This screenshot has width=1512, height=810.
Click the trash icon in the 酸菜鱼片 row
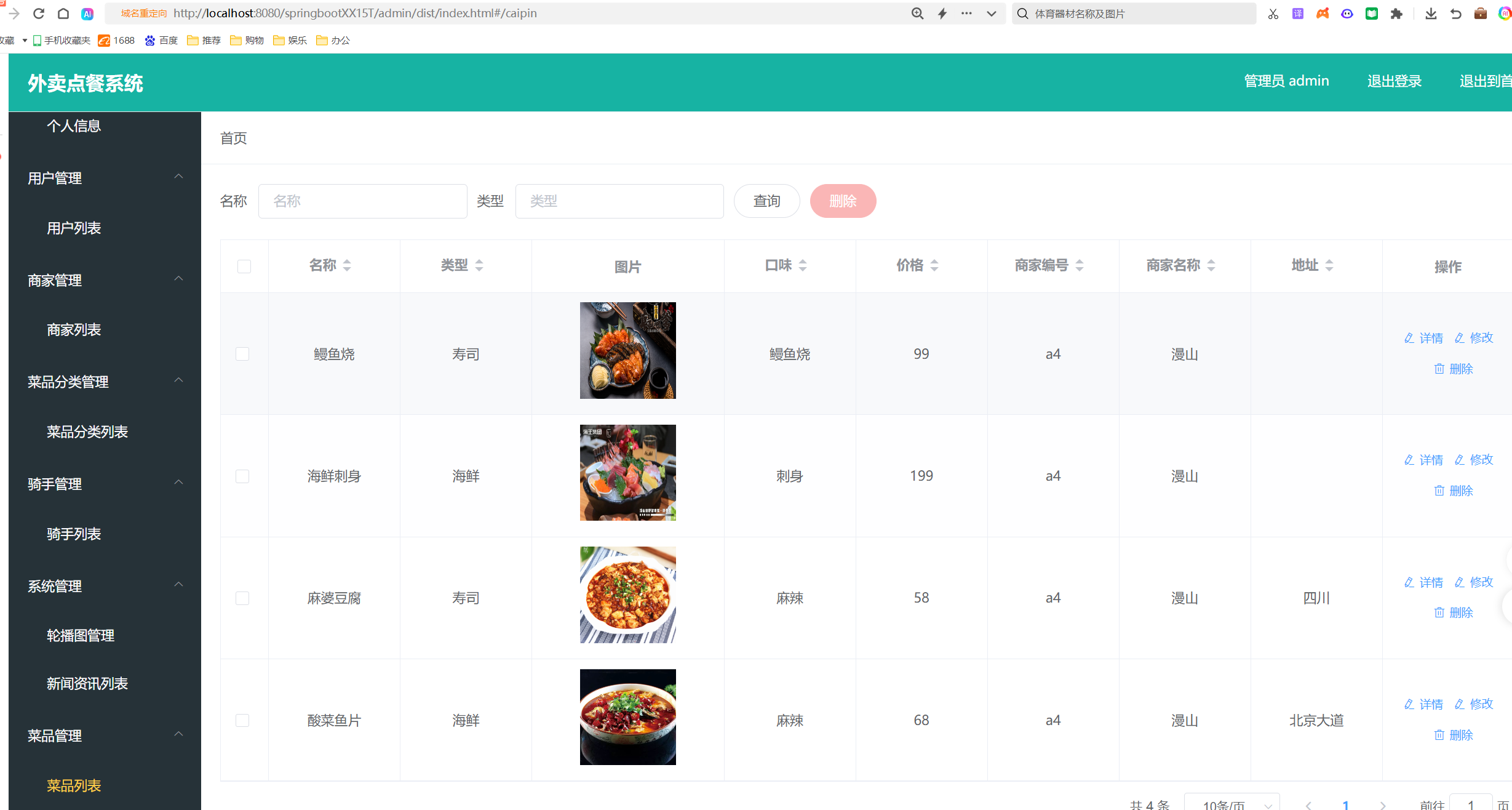[1439, 734]
